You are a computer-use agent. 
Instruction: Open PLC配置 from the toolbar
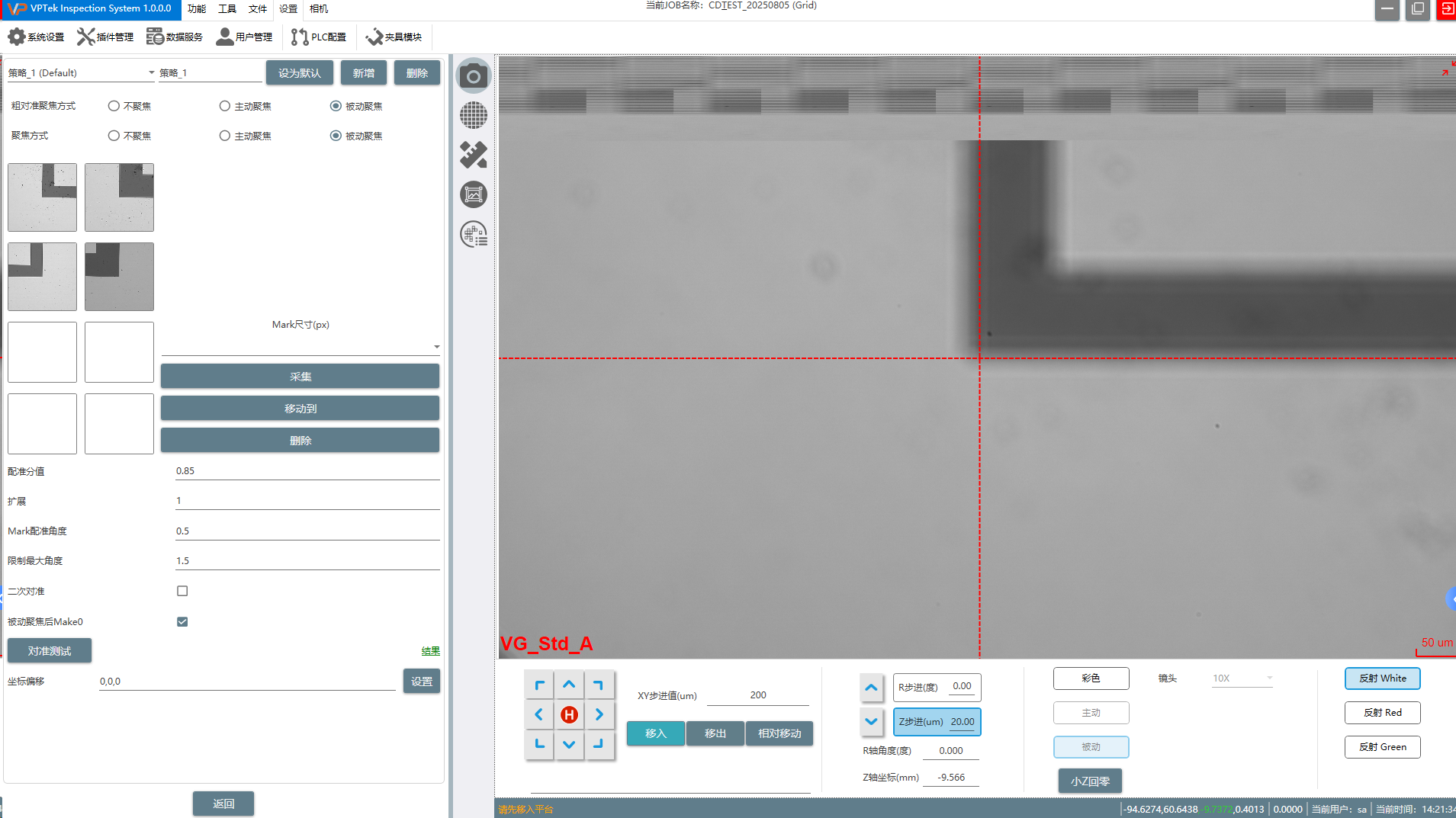[x=319, y=37]
